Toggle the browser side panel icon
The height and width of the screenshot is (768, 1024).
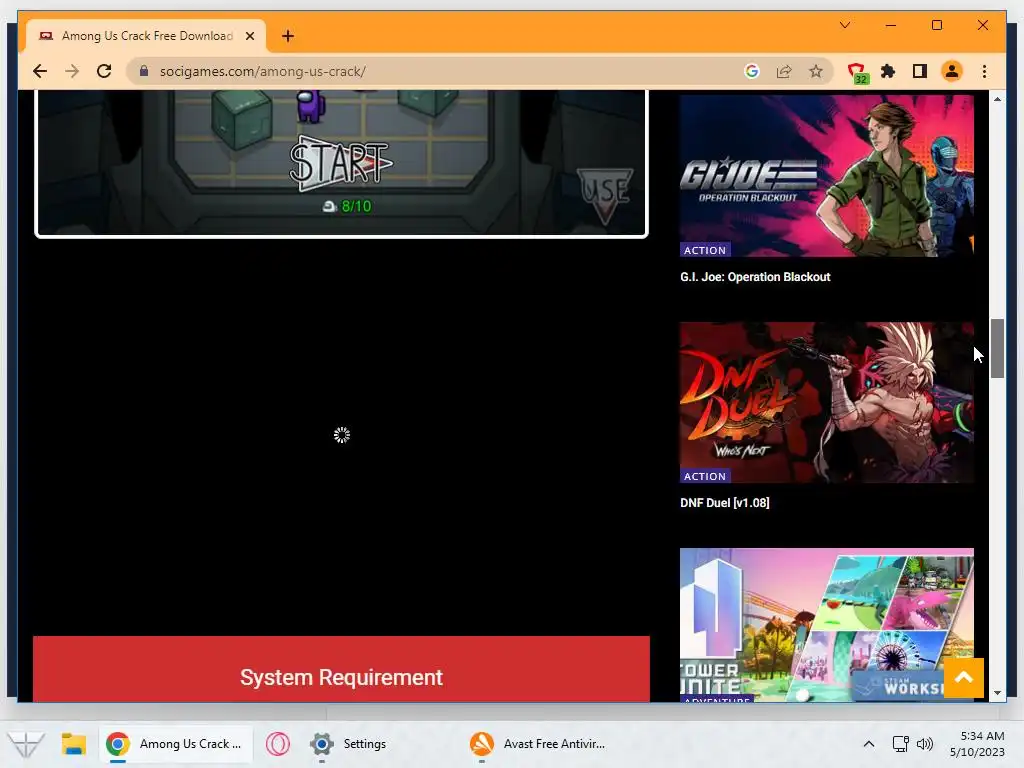click(x=920, y=71)
